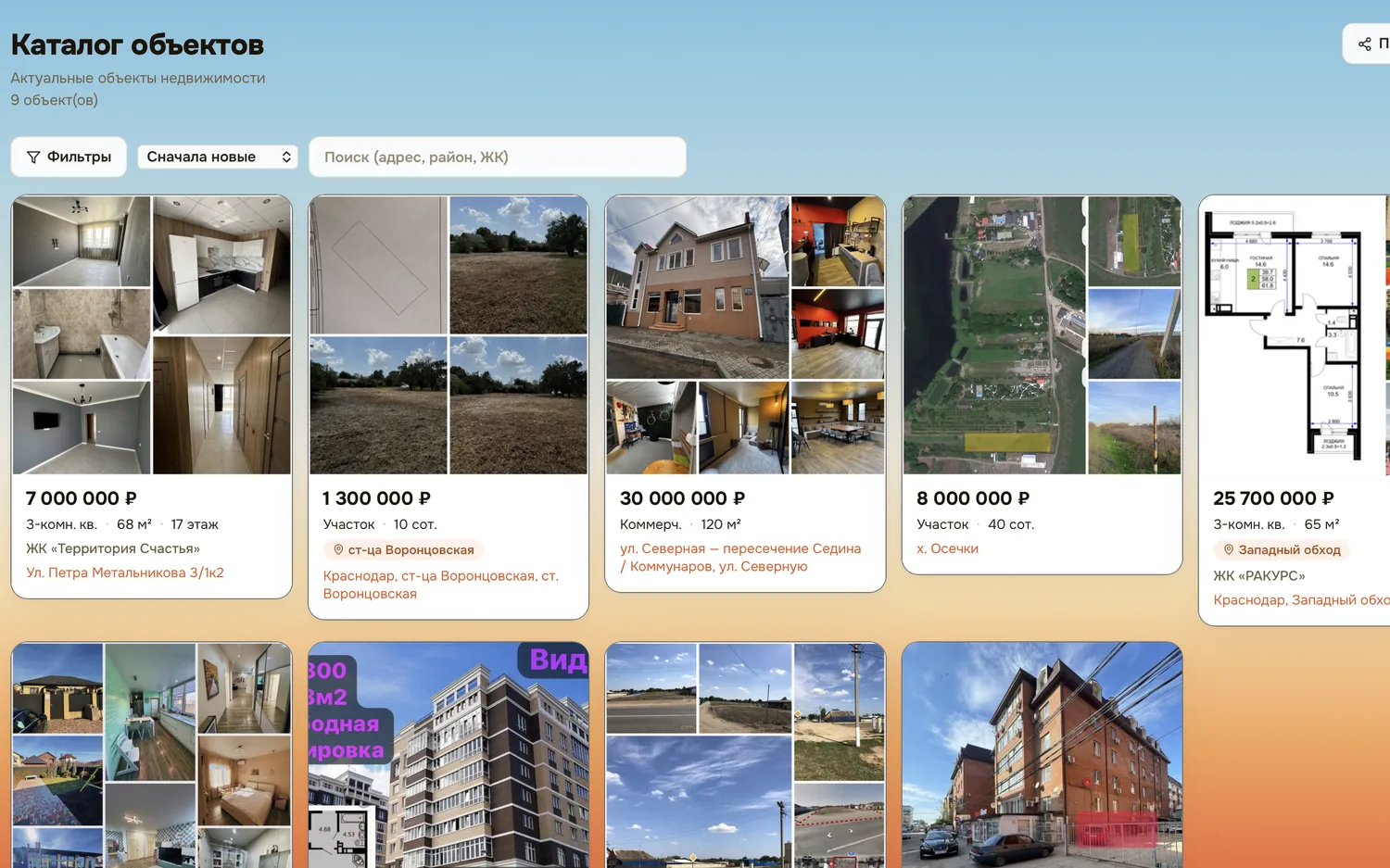Open the plot outline diagram in the 1 300 000 ₽ listing
Viewport: 1390px width, 868px height.
pyautogui.click(x=378, y=265)
